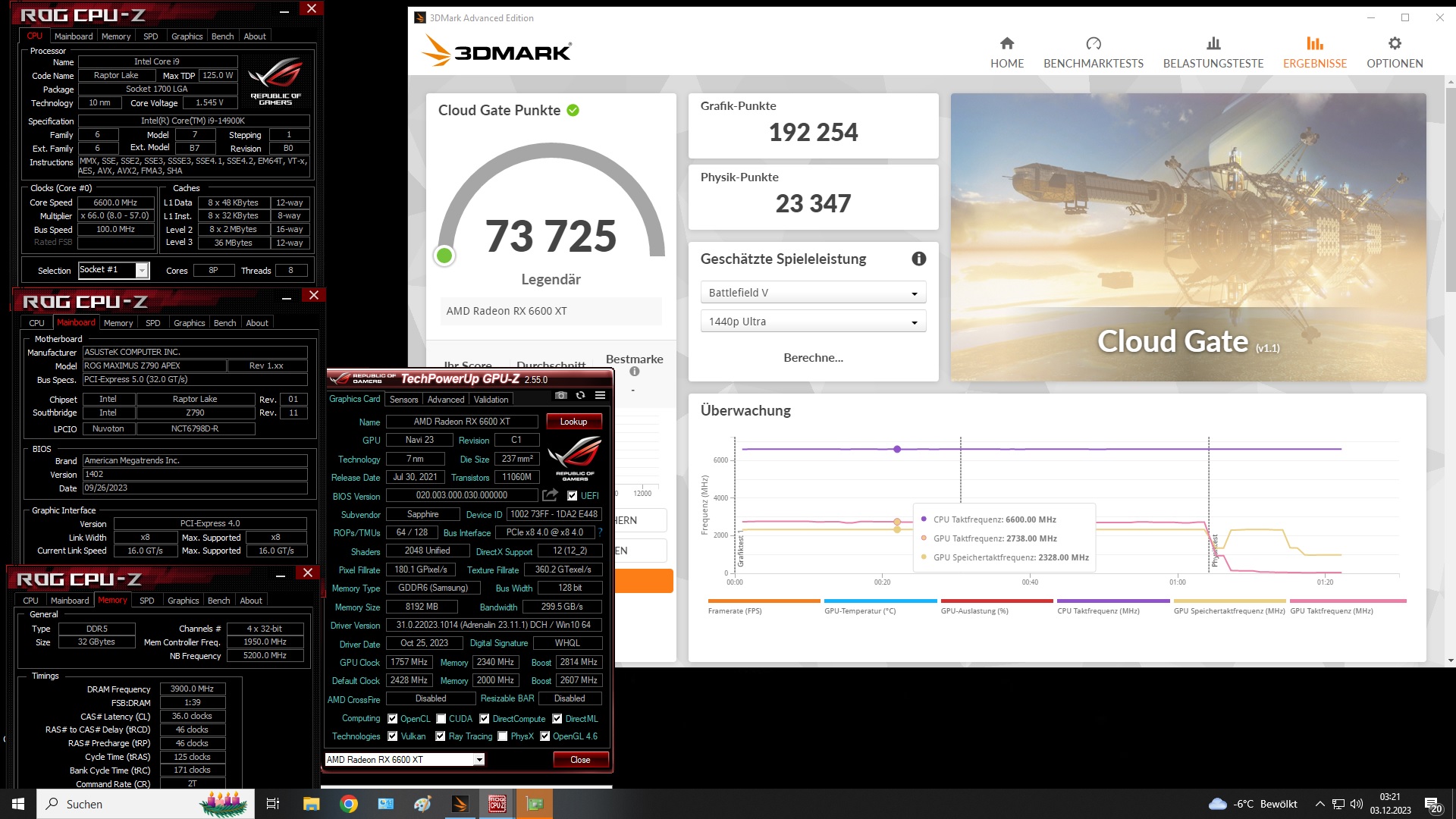Open the Windows Start menu
The height and width of the screenshot is (819, 1456).
point(18,804)
